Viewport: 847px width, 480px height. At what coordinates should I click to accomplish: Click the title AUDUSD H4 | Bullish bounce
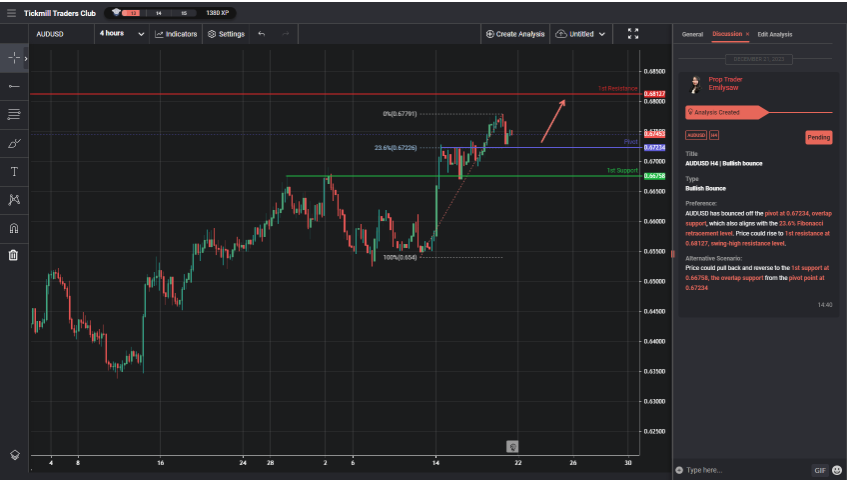point(723,164)
